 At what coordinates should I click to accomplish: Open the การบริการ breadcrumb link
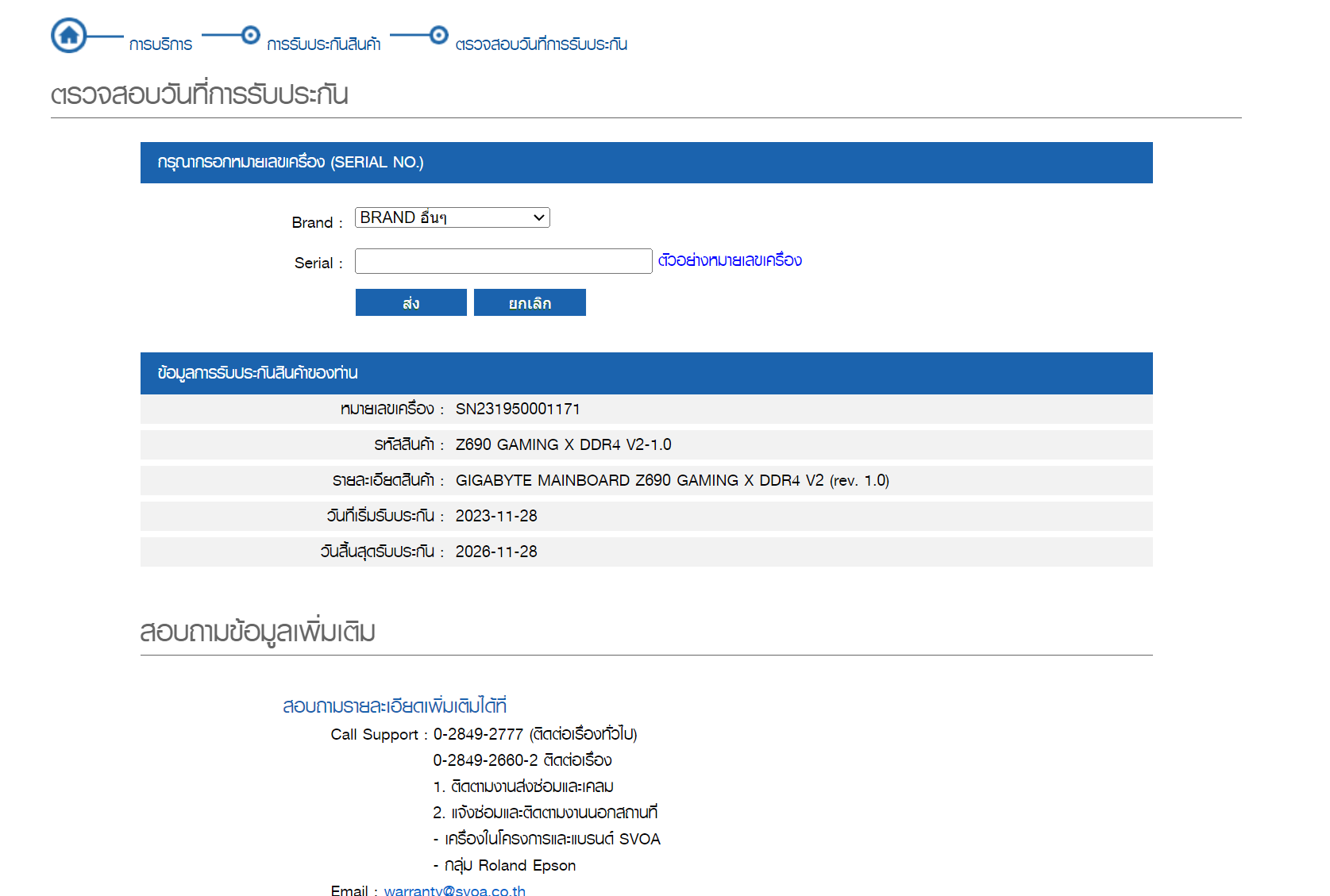[160, 44]
